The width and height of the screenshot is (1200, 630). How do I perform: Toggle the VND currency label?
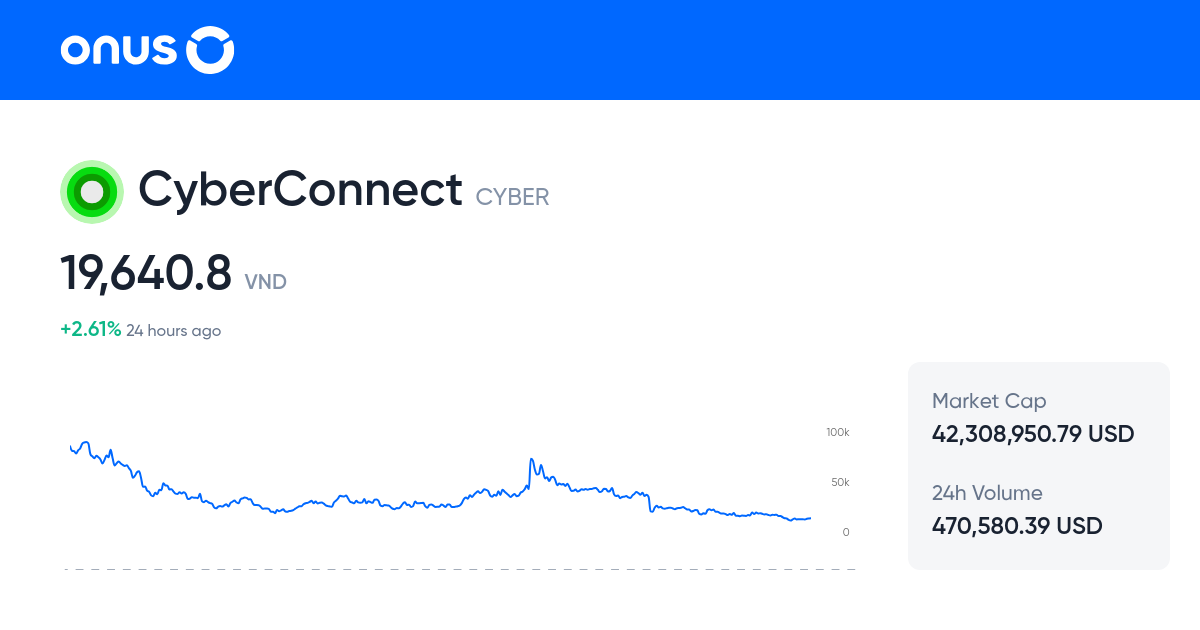click(265, 282)
